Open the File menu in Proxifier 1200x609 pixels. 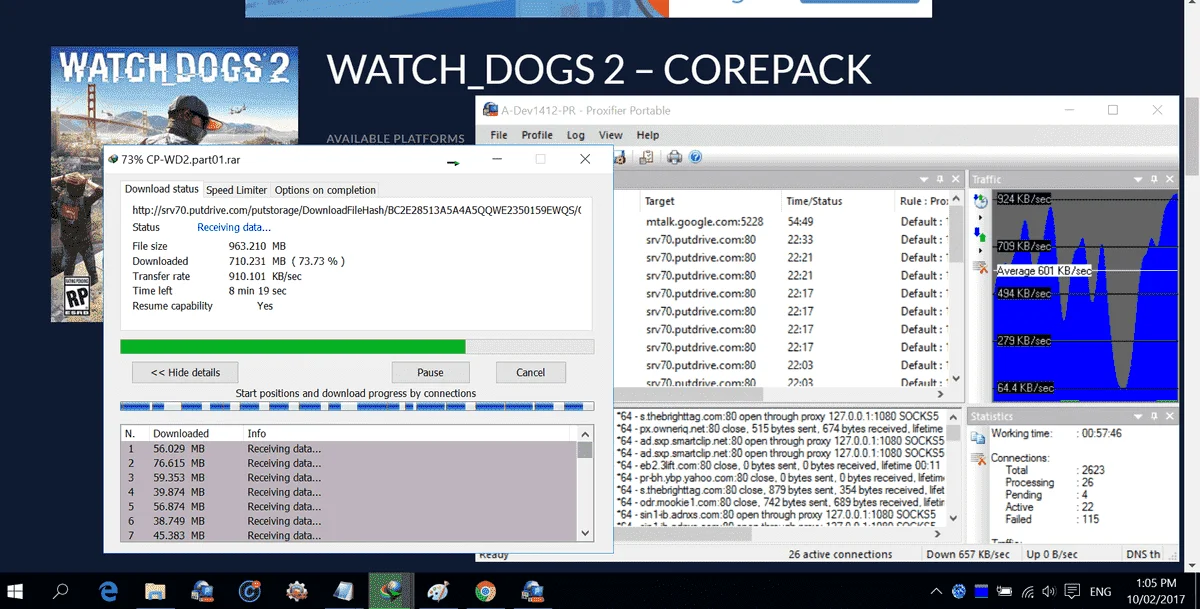point(498,135)
